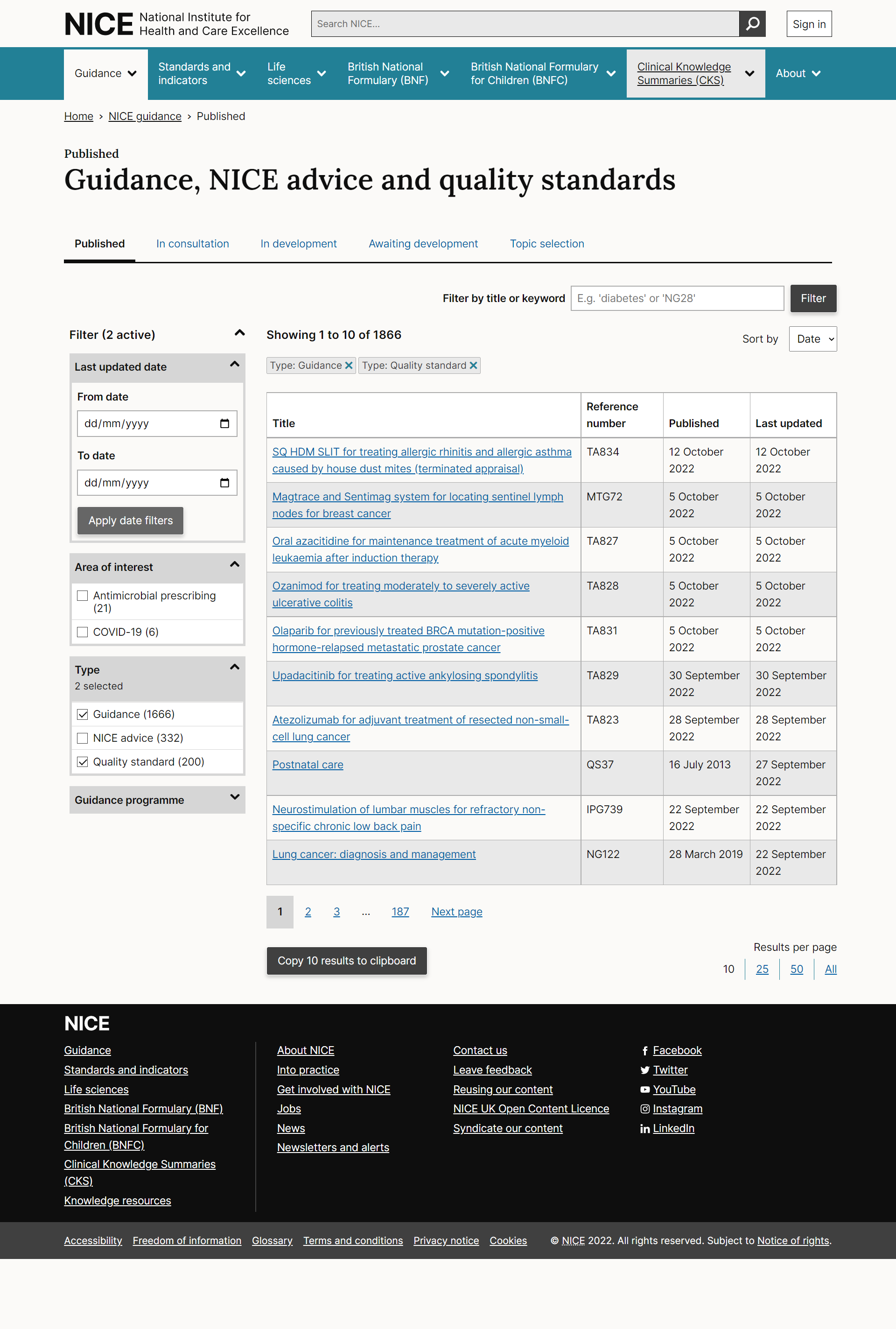Click the From date input field
The height and width of the screenshot is (1329, 896).
tap(157, 423)
